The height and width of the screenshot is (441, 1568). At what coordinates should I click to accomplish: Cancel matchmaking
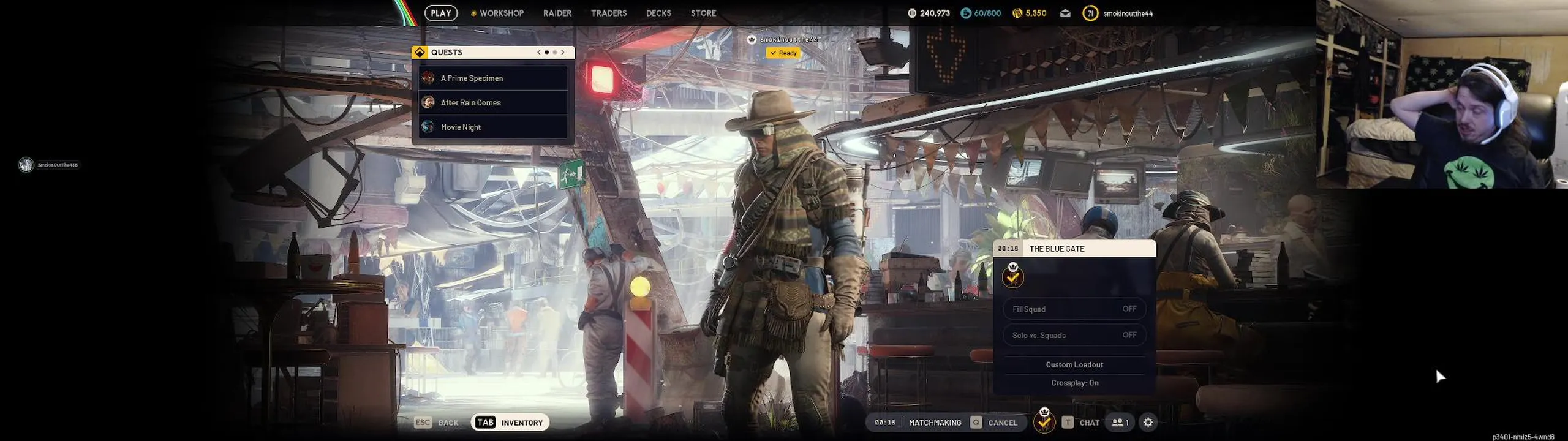point(1003,423)
